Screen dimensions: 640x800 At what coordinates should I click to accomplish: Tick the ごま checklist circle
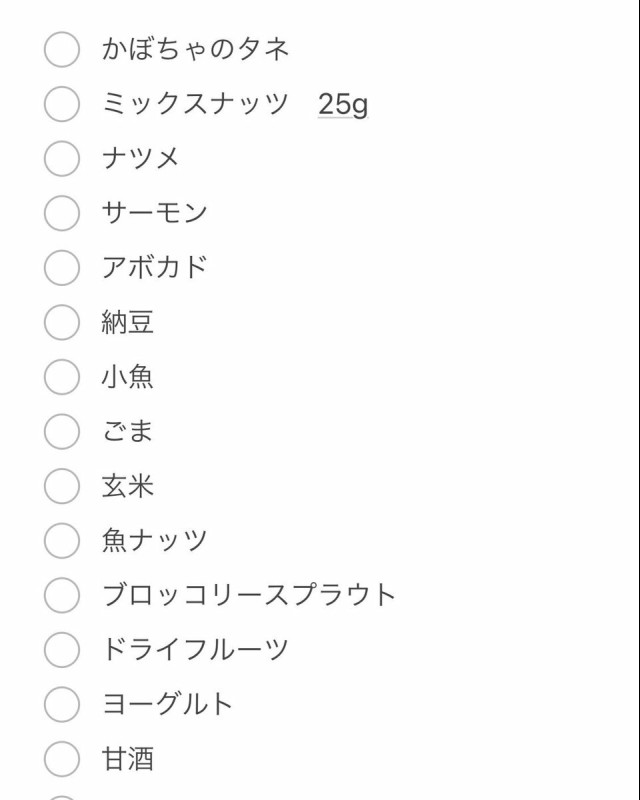pyautogui.click(x=61, y=431)
